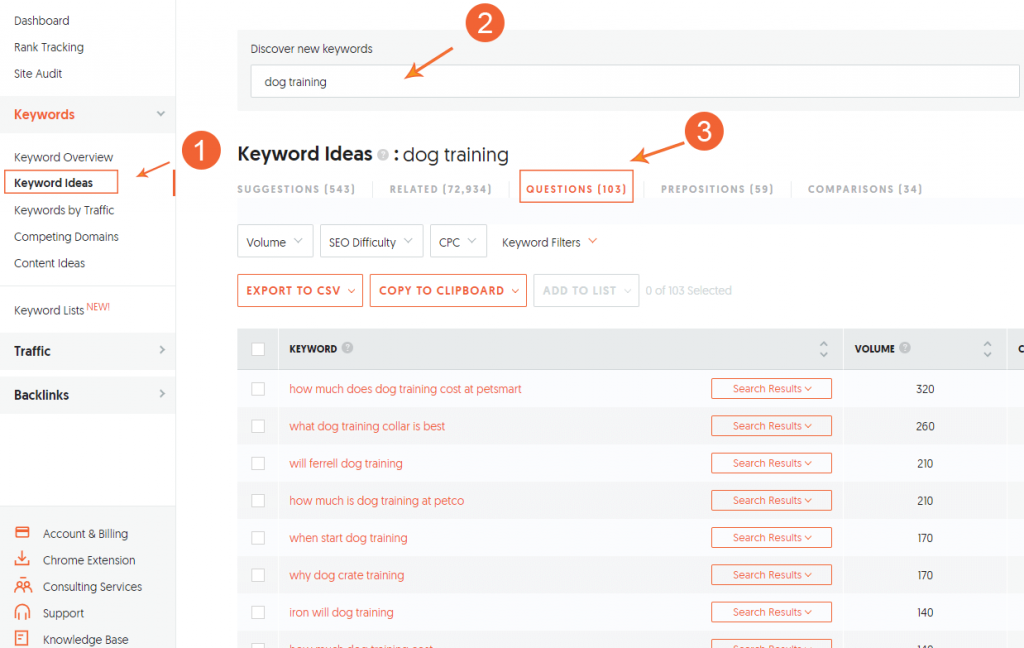This screenshot has width=1024, height=648.
Task: Click the volume value 320
Action: coord(925,389)
